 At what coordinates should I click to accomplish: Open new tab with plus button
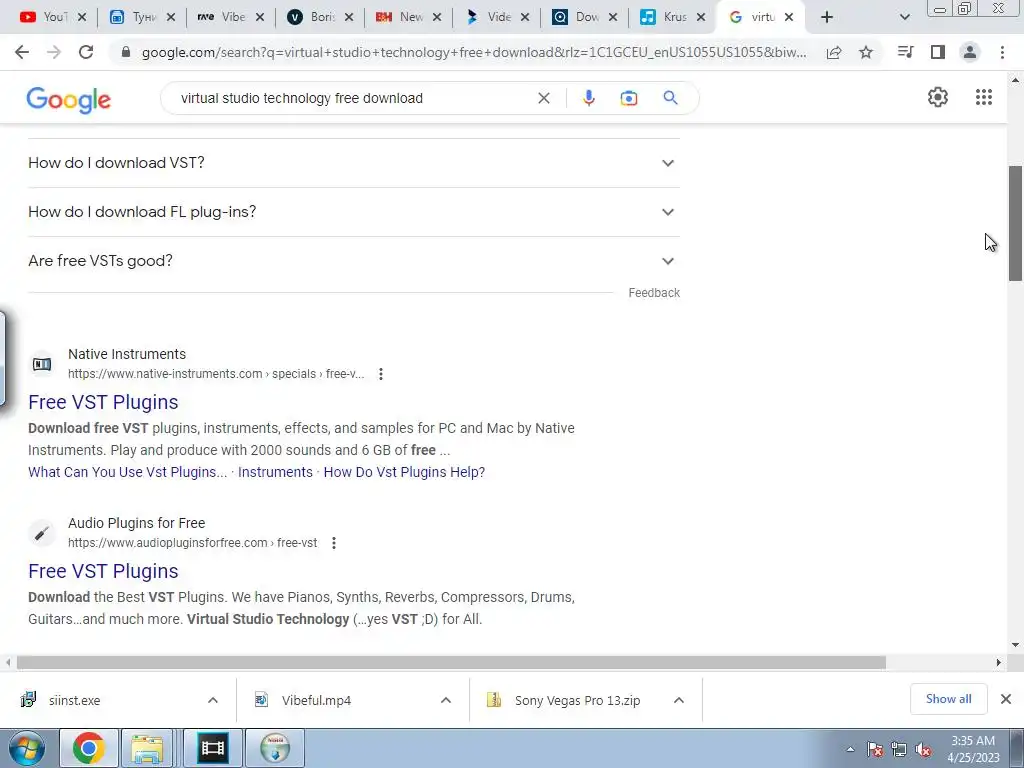[x=827, y=18]
